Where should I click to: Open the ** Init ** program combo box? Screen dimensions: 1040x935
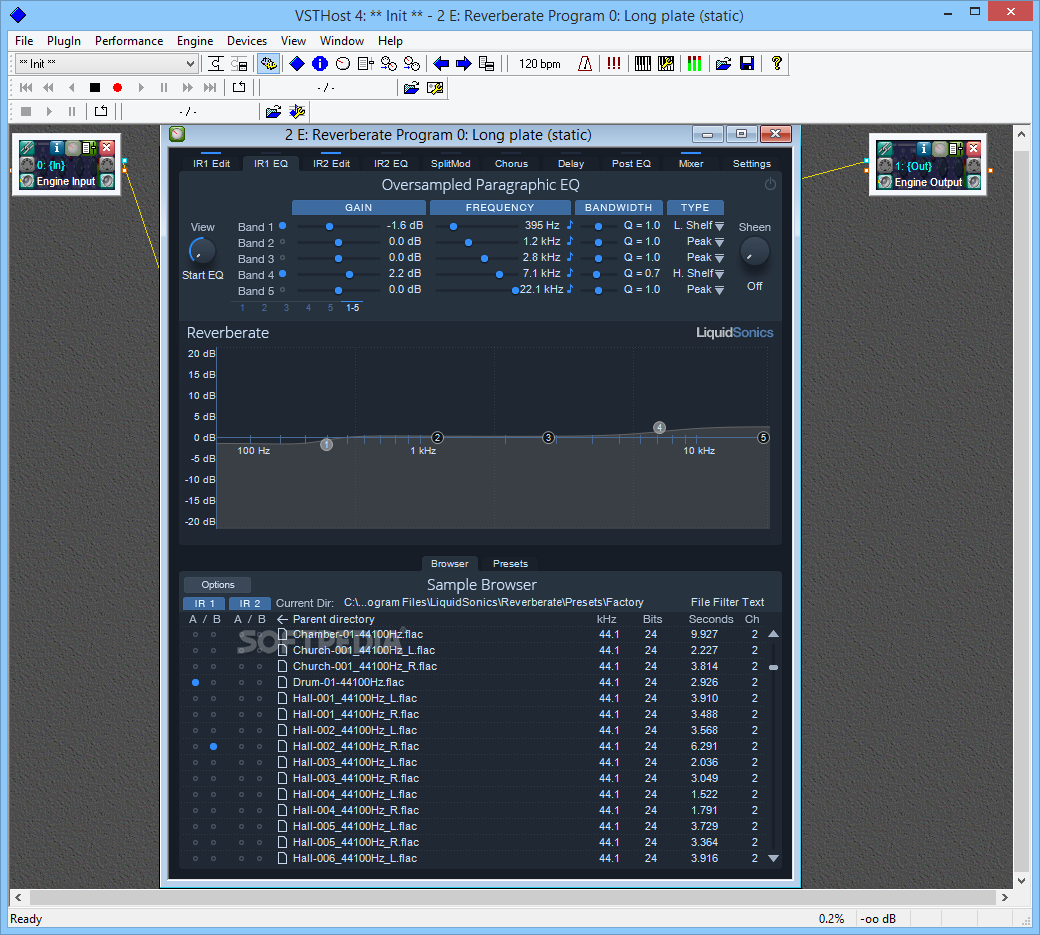[x=107, y=64]
